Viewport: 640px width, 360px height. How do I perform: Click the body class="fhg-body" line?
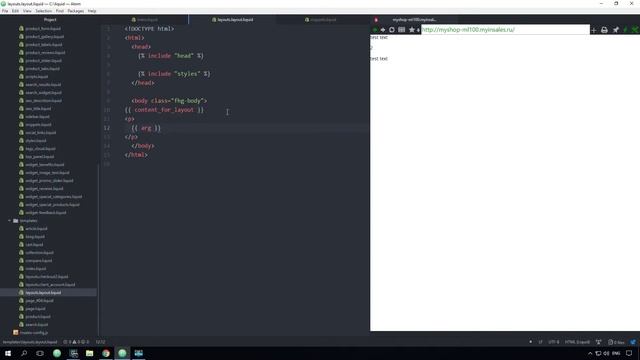(x=169, y=101)
